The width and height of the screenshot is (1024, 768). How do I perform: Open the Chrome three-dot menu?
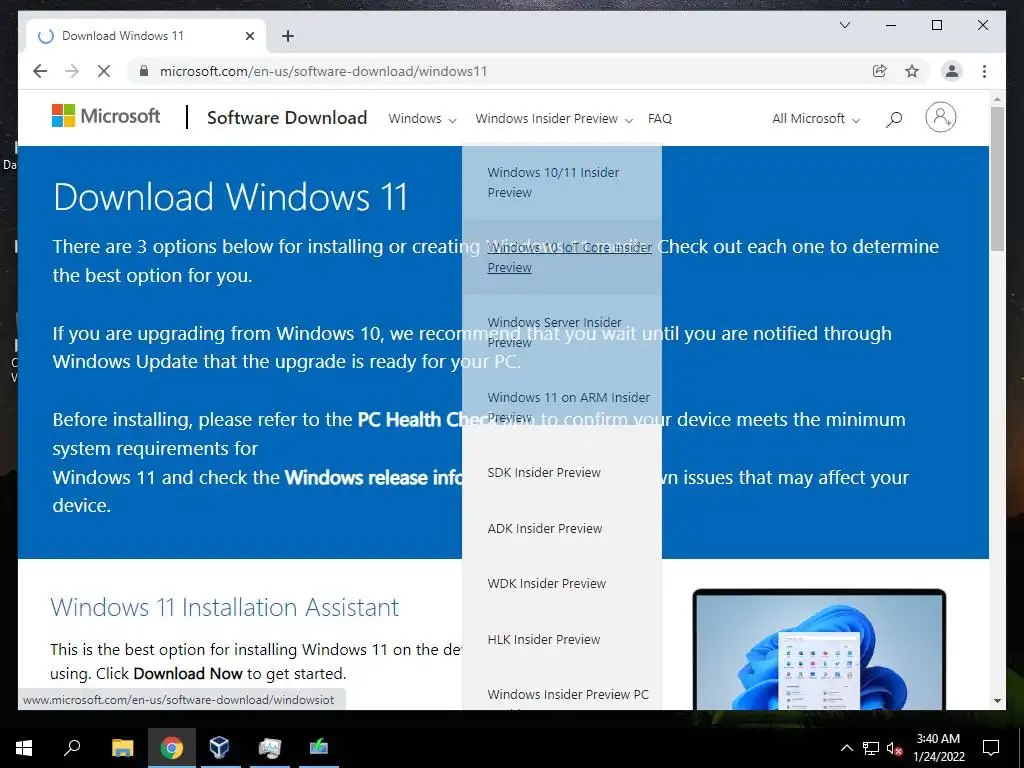point(984,71)
